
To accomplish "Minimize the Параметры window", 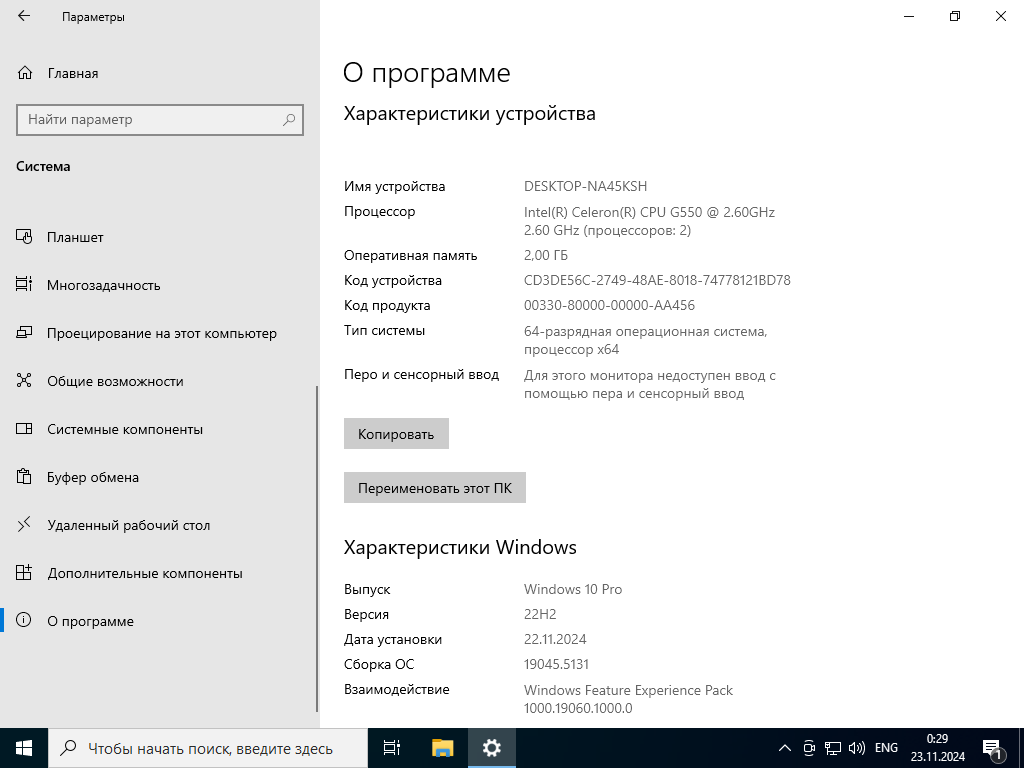I will (909, 16).
